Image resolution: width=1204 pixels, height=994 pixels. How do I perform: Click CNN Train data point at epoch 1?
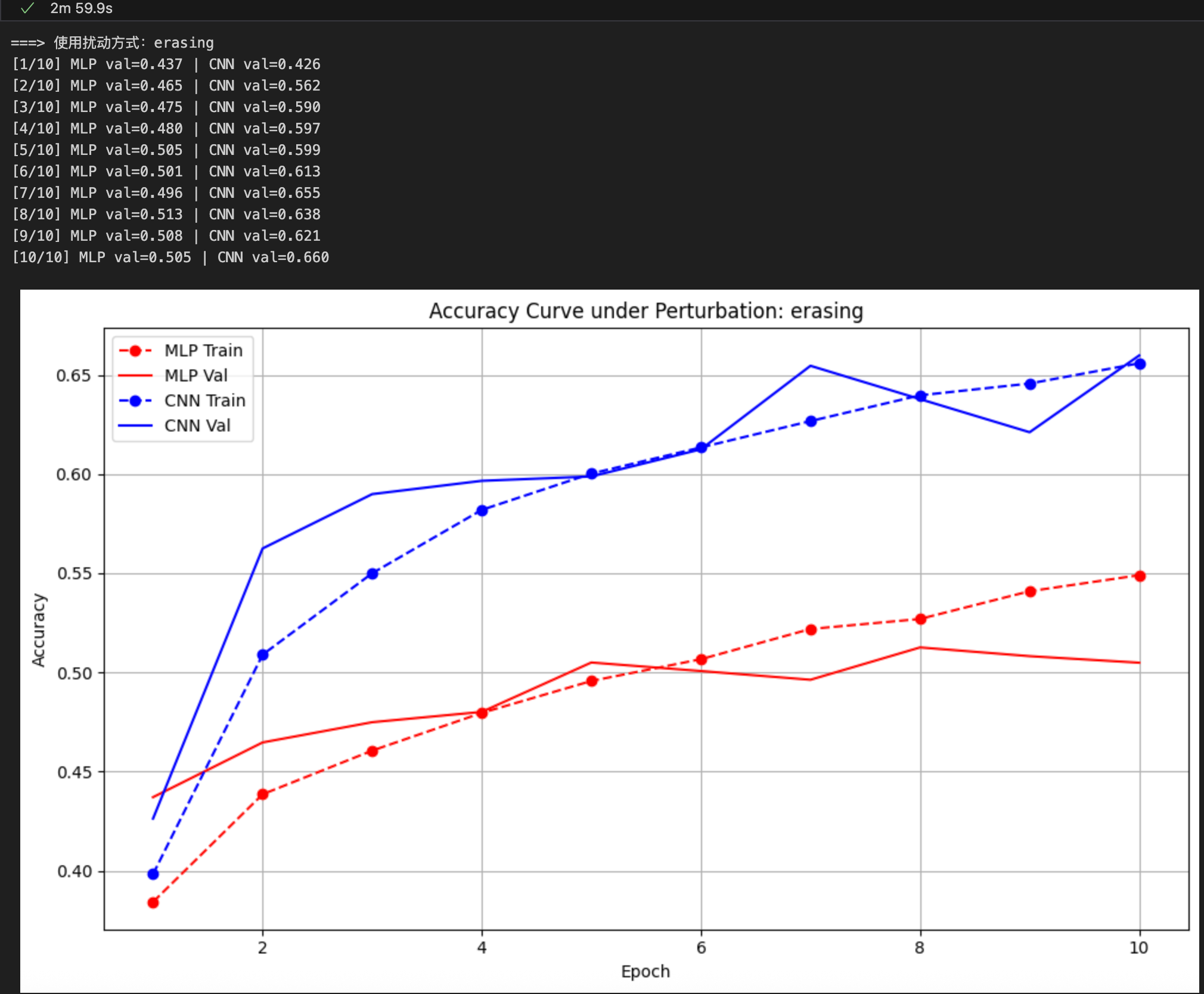(153, 874)
